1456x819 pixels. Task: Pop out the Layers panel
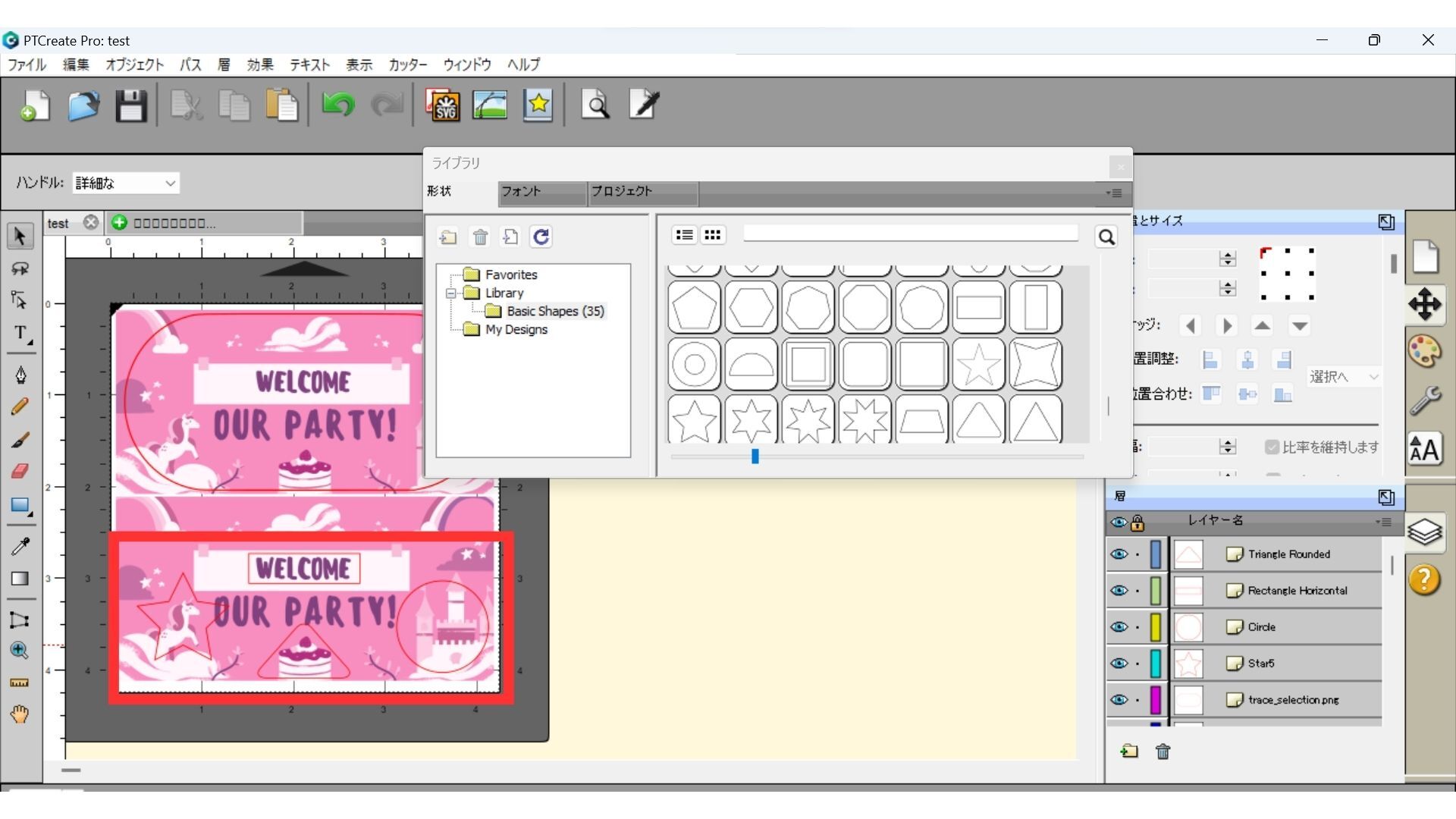1386,497
